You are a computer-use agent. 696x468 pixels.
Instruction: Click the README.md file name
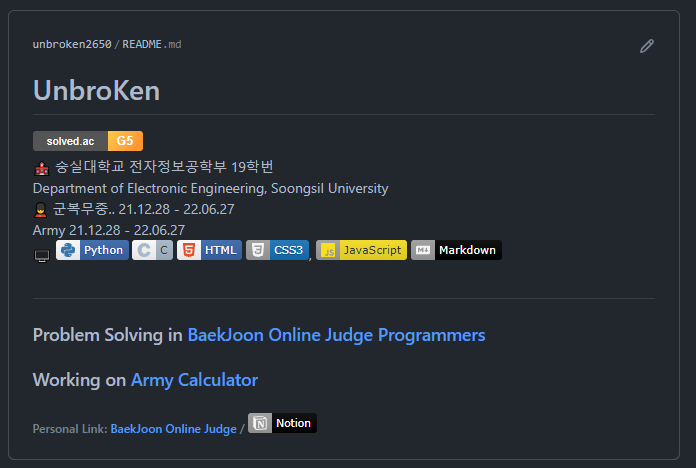pos(152,44)
